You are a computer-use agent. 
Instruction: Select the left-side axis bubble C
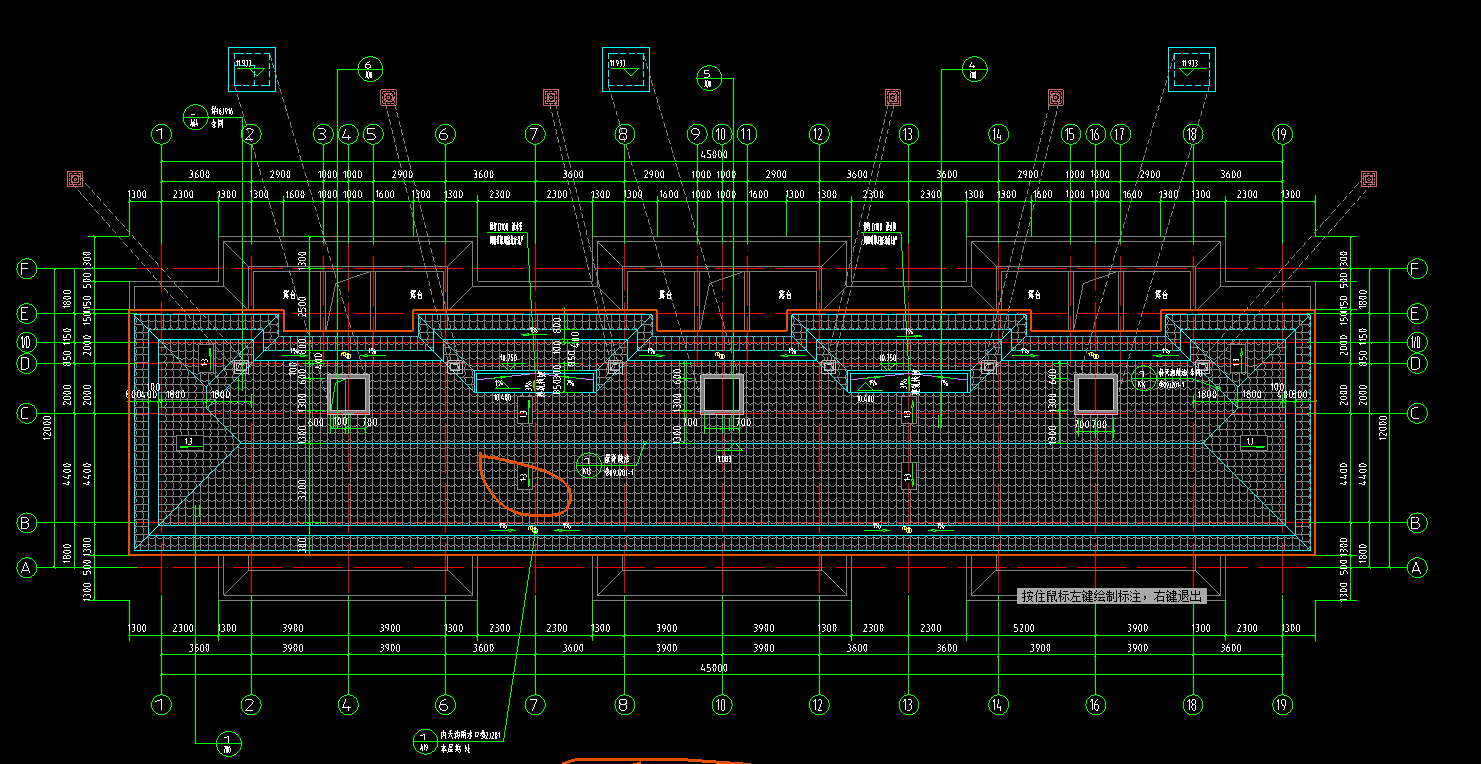click(27, 413)
